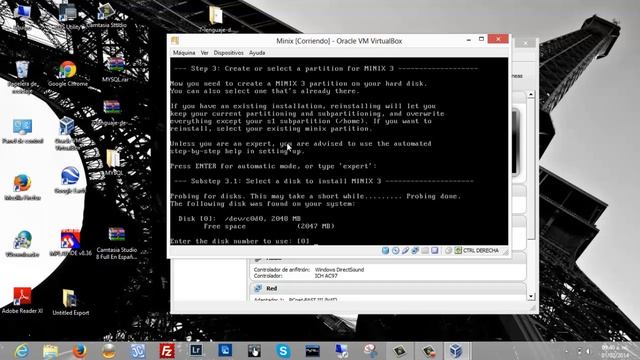Select the MYSQL folder on desktop
640x360 pixels.
coord(113,162)
